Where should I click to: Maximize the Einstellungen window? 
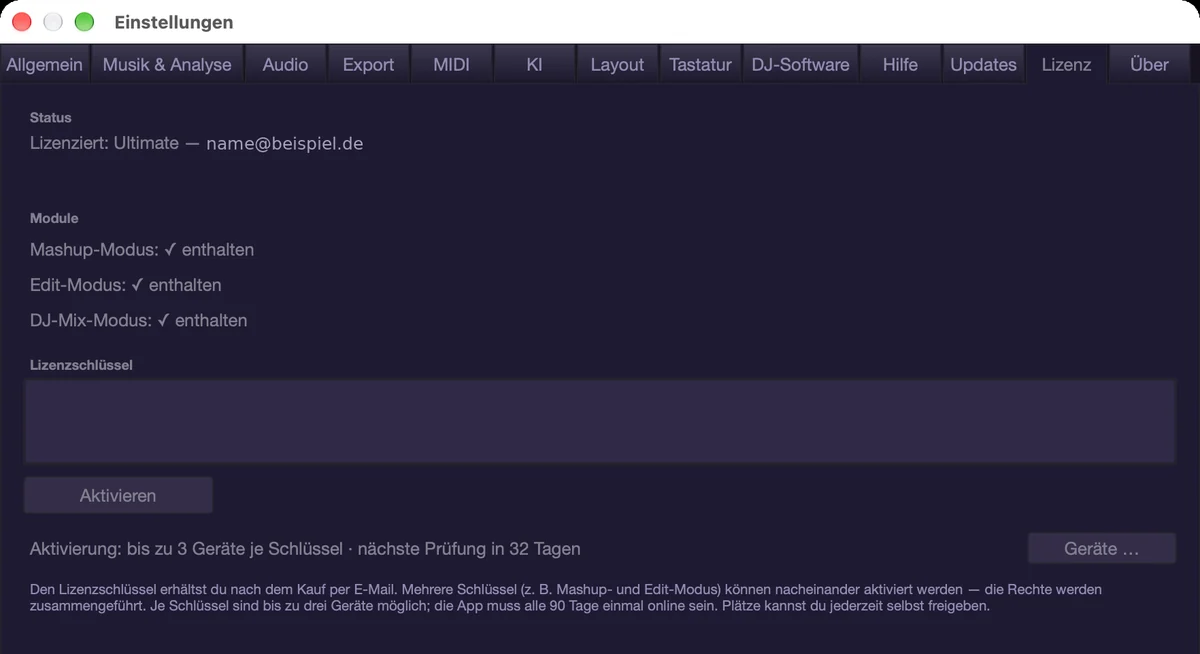pyautogui.click(x=84, y=22)
